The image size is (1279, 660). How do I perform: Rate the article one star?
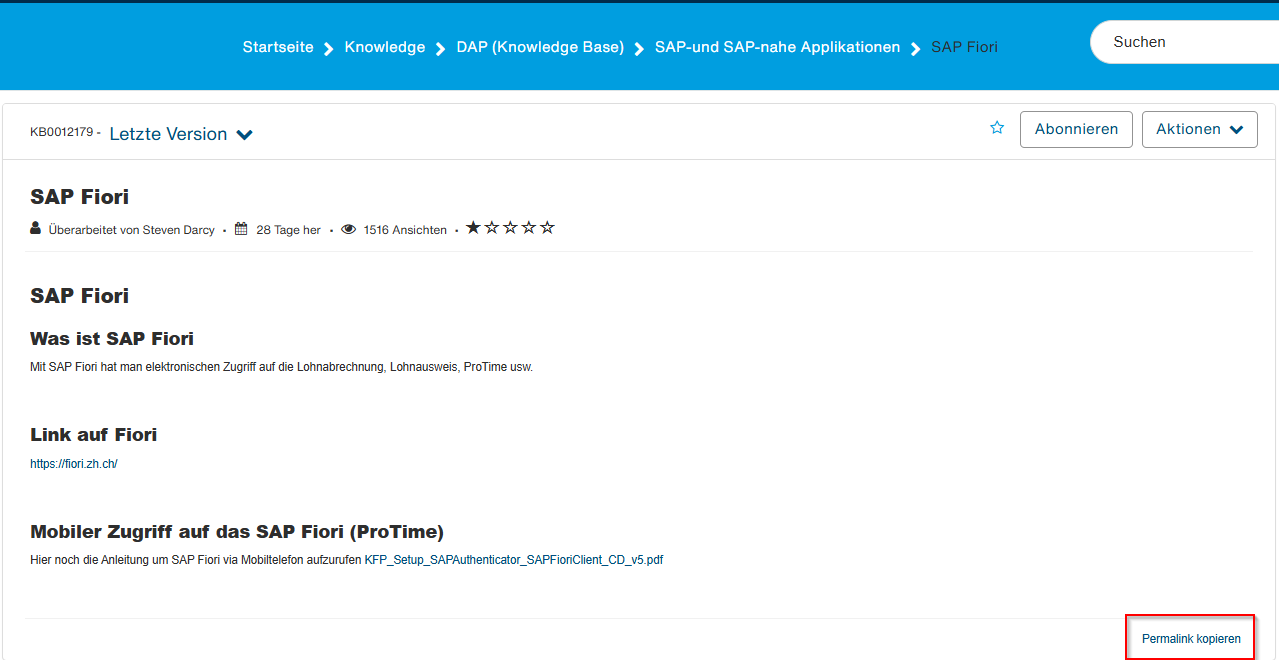[x=473, y=228]
